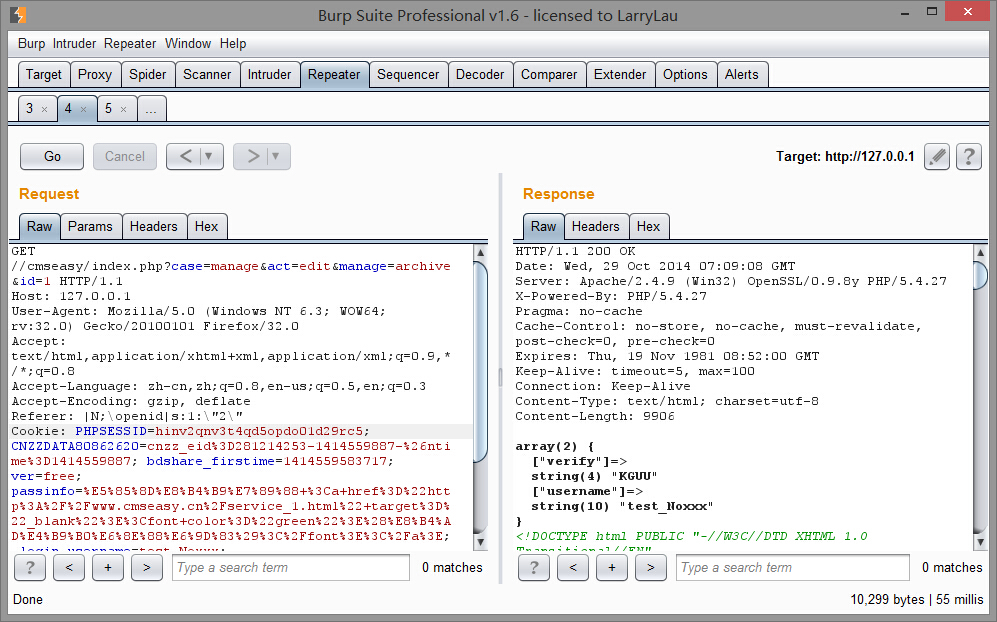997x622 pixels.
Task: Switch Request view to Hex tab
Action: [x=207, y=226]
